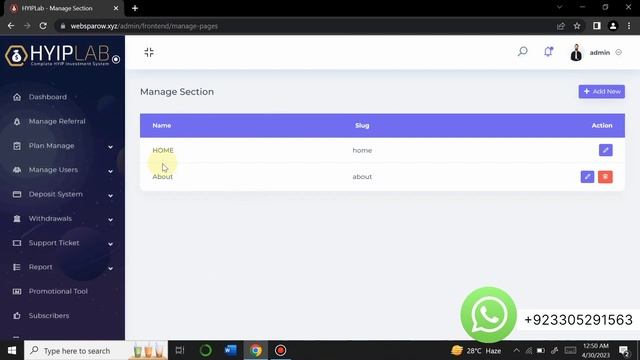
Task: Edit the About section with pencil icon
Action: (587, 177)
